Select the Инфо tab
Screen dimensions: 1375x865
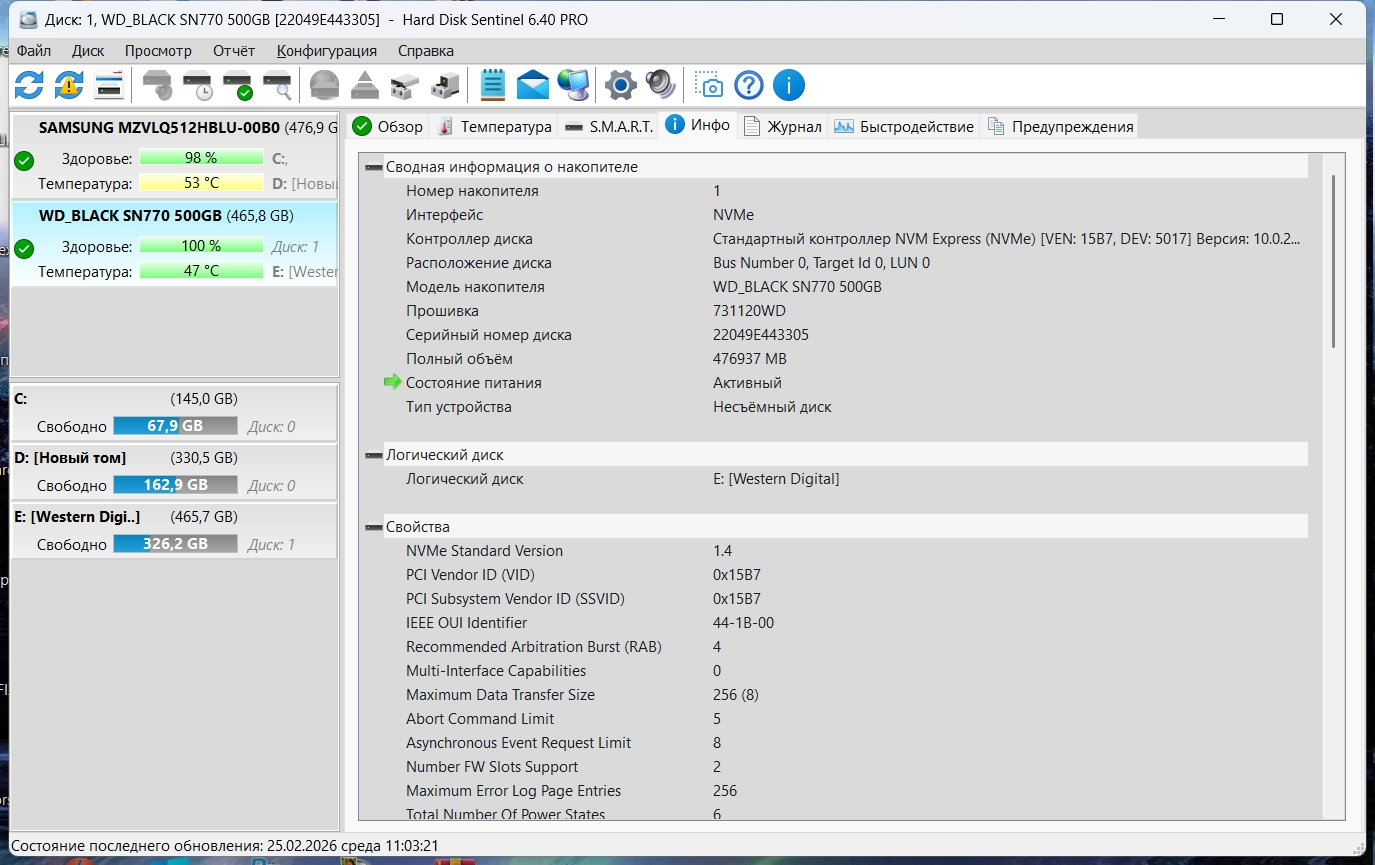698,125
